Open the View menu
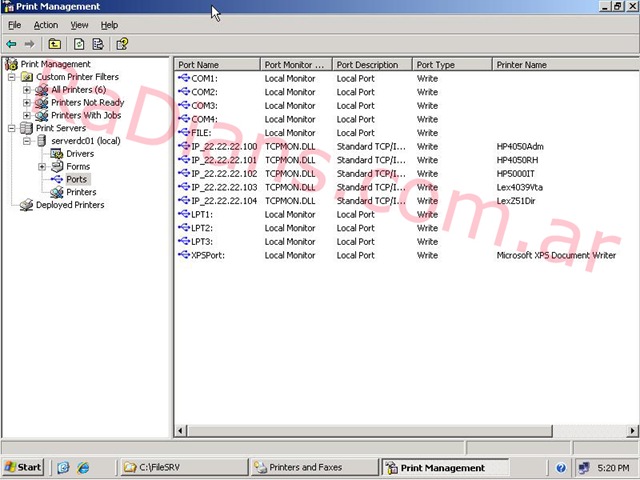 (x=79, y=25)
